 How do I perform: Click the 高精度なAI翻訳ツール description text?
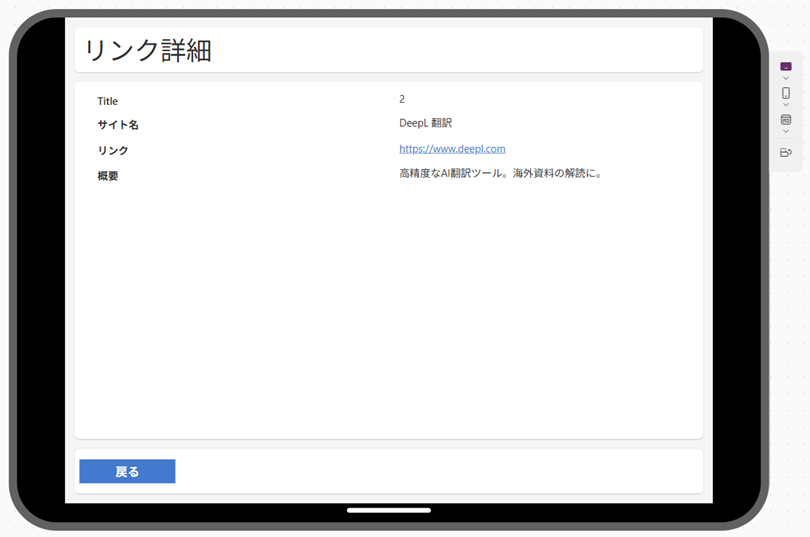[x=501, y=173]
